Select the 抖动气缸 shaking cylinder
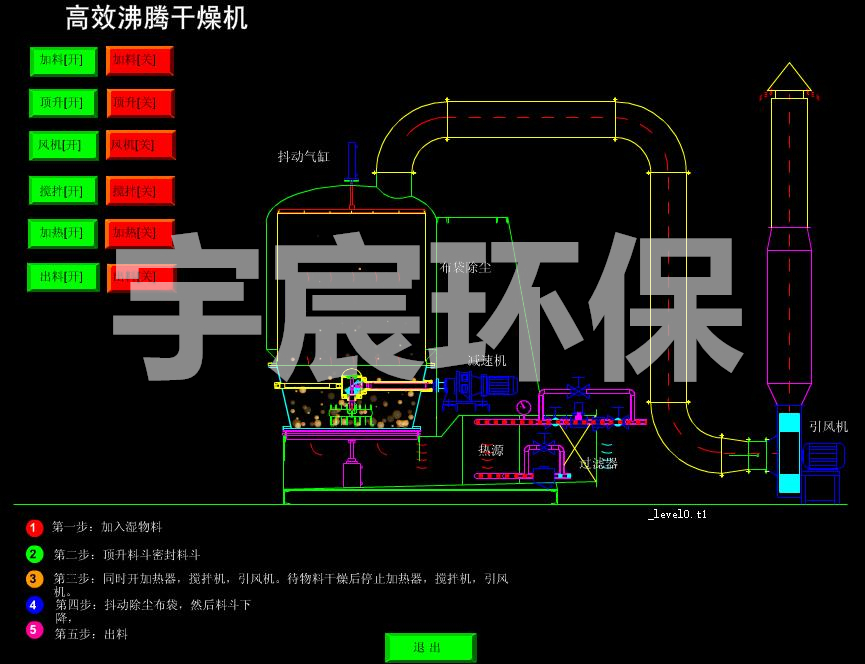865x664 pixels. pyautogui.click(x=351, y=163)
